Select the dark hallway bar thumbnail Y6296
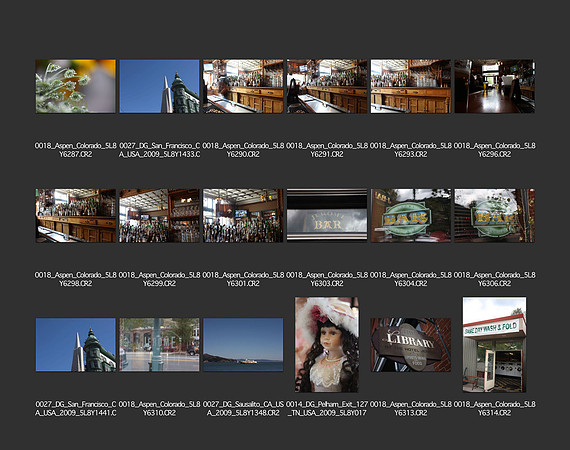 click(495, 86)
